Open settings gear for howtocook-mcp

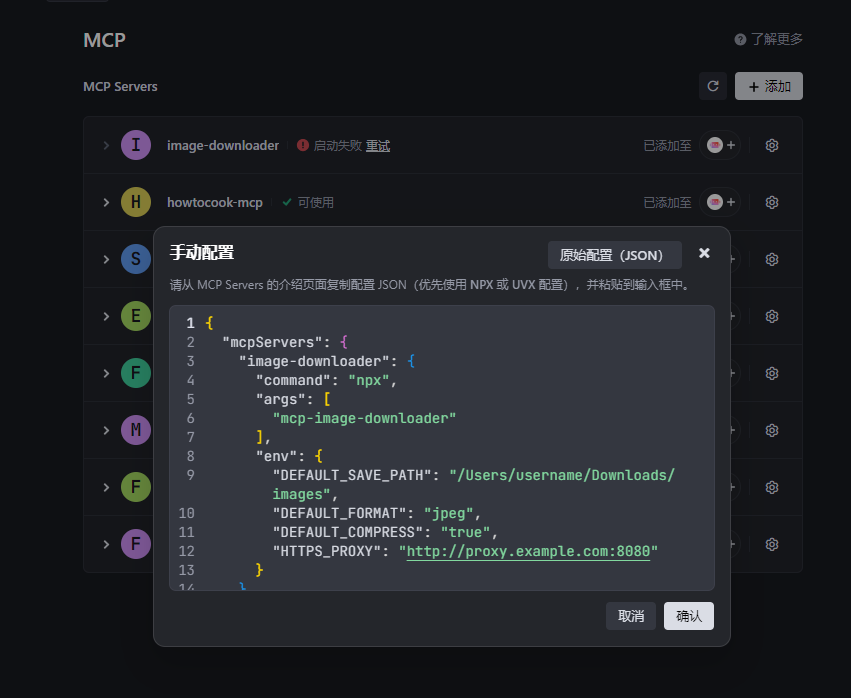pyautogui.click(x=772, y=202)
